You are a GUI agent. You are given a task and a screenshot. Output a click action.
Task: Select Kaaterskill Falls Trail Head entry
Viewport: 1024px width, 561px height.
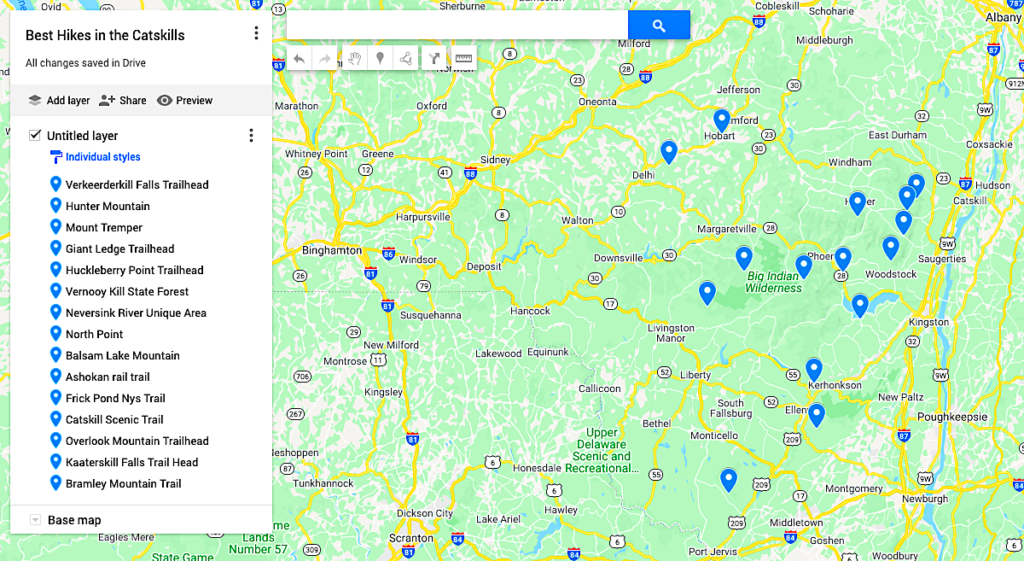131,462
